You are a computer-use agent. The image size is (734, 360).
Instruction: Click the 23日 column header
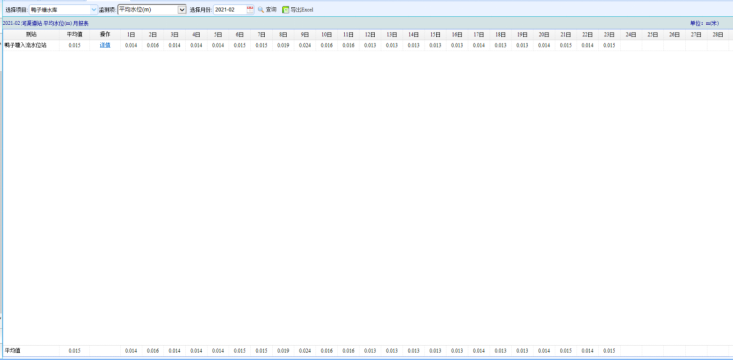pyautogui.click(x=609, y=35)
